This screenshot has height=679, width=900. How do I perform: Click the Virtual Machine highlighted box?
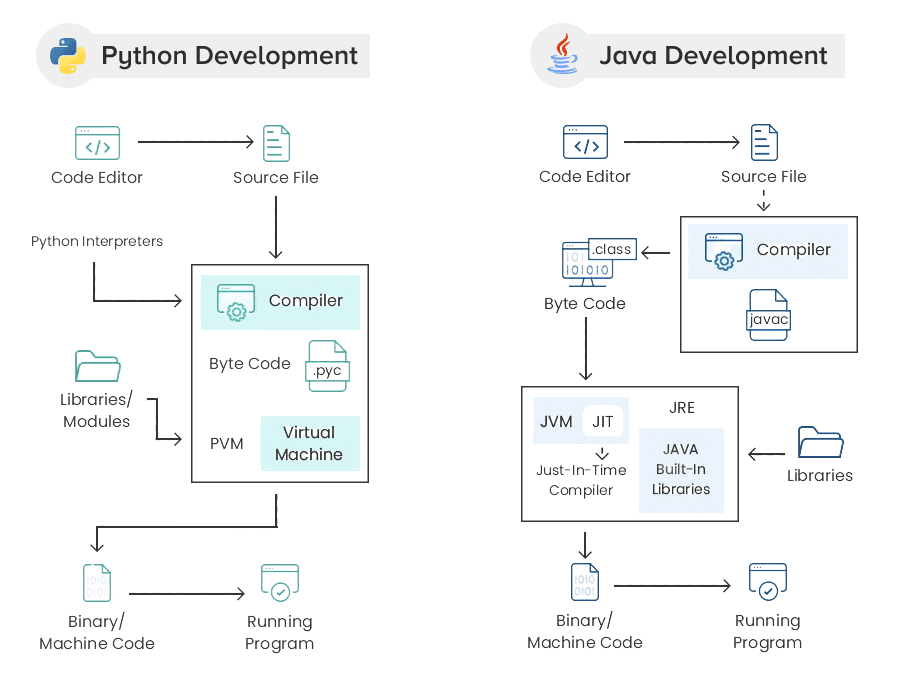310,443
